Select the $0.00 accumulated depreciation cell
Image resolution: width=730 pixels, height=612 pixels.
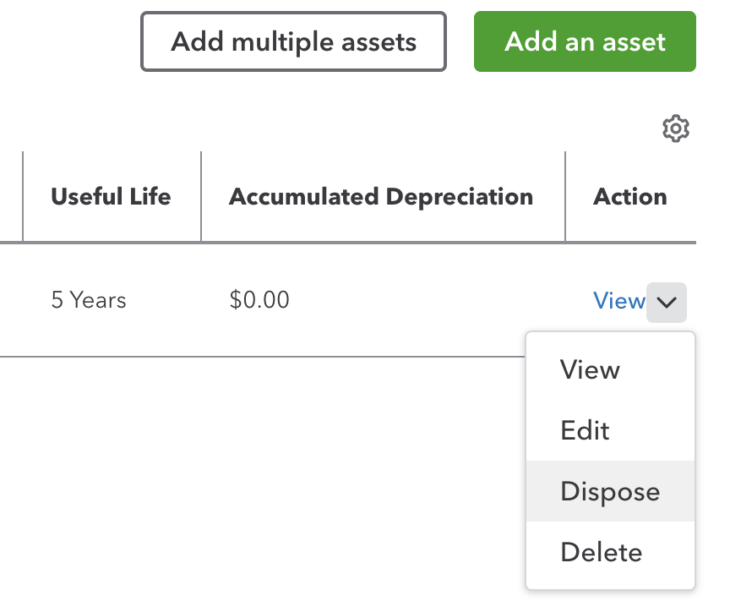click(x=259, y=300)
